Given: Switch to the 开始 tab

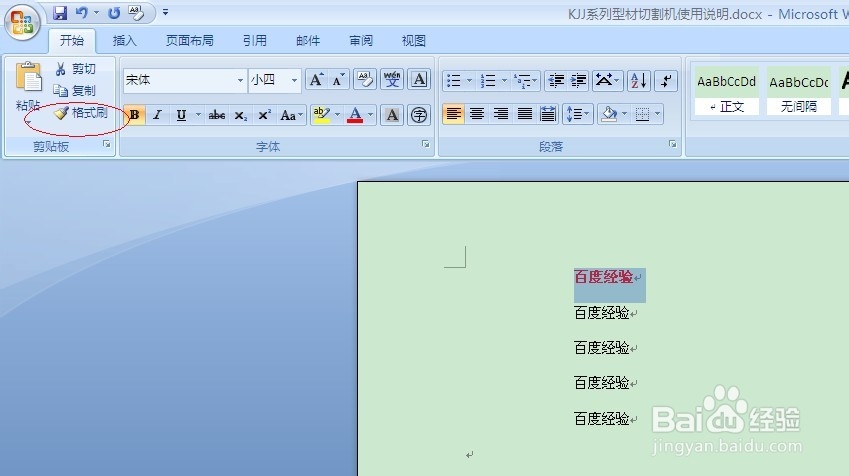Looking at the screenshot, I should point(71,41).
